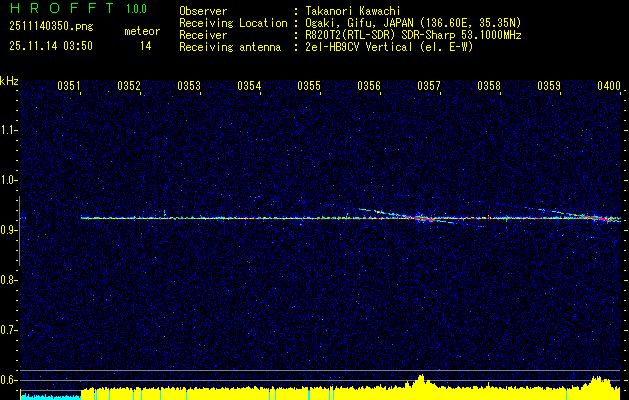This screenshot has height=400, width=629.
Task: Click the kHz axis unit label
Action: [x=9, y=81]
